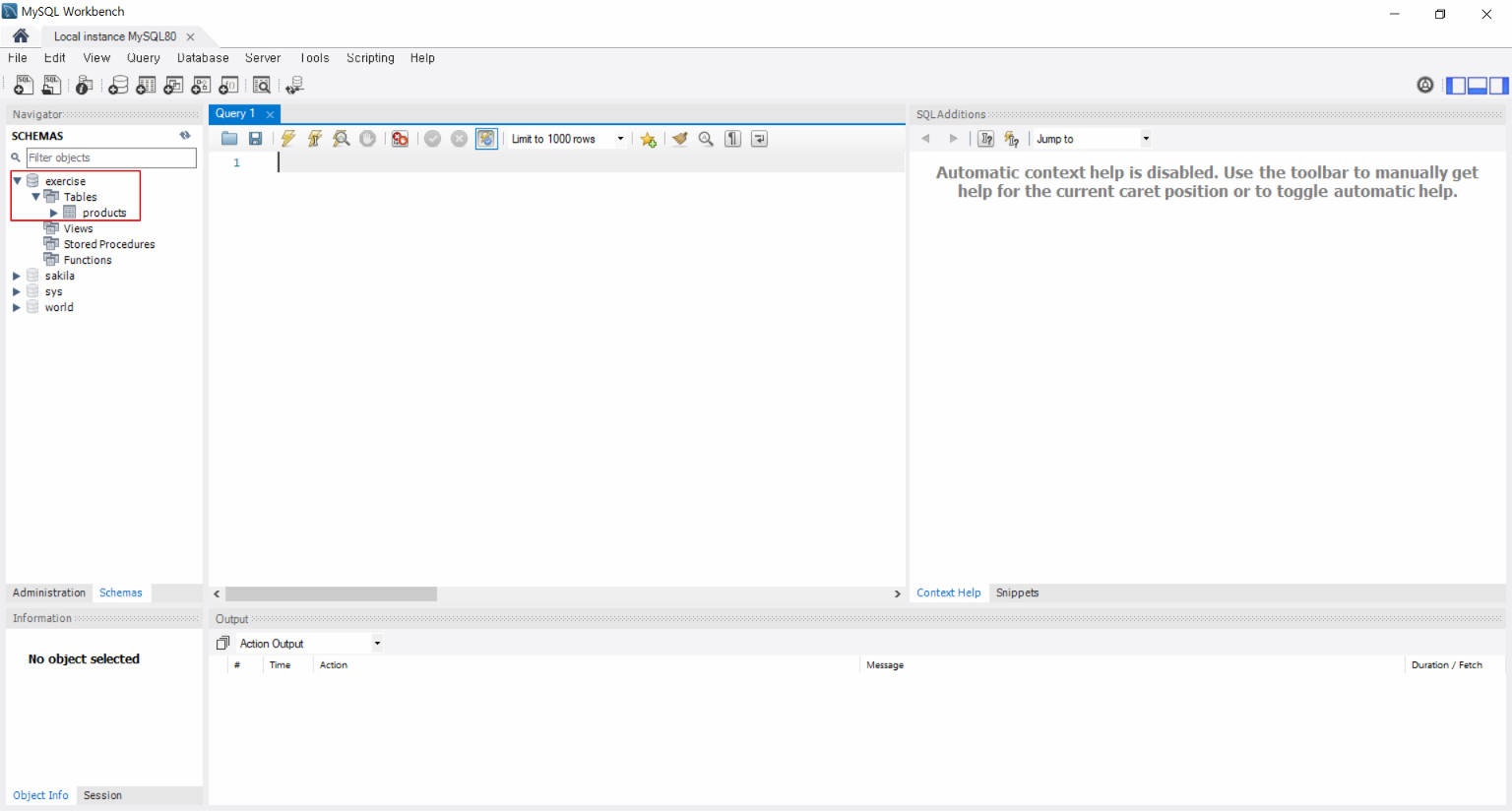Screen dimensions: 1512x811
Task: Toggle automatic context help
Action: coord(1012,139)
